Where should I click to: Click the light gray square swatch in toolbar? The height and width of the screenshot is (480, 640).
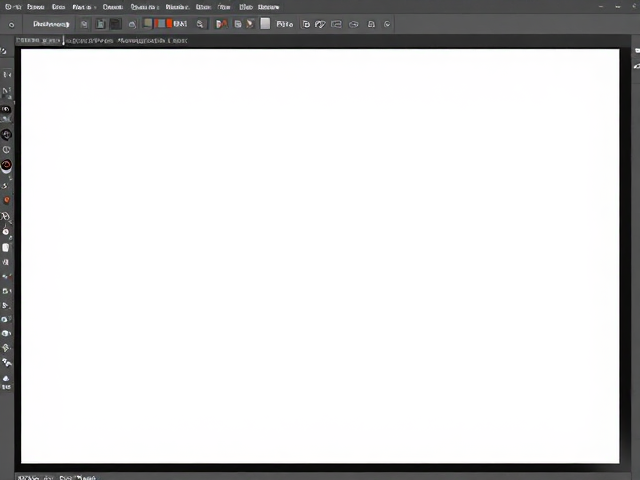[x=265, y=23]
